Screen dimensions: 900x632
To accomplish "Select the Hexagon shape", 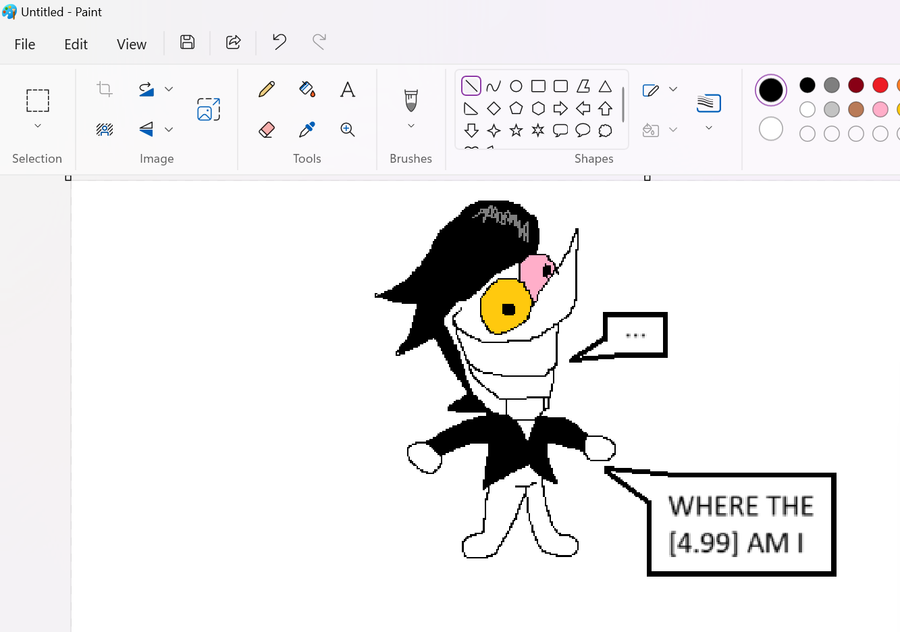I will tap(538, 108).
